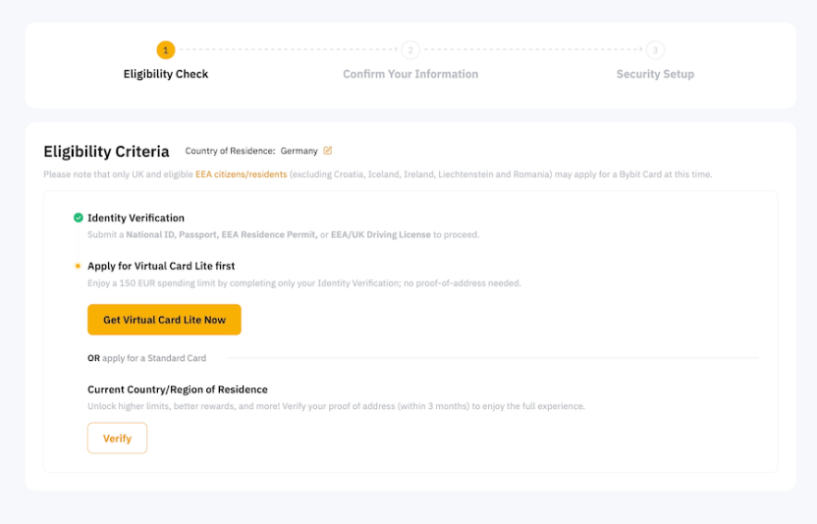Click the Eligibility Criteria heading
This screenshot has height=524, width=817.
click(106, 152)
